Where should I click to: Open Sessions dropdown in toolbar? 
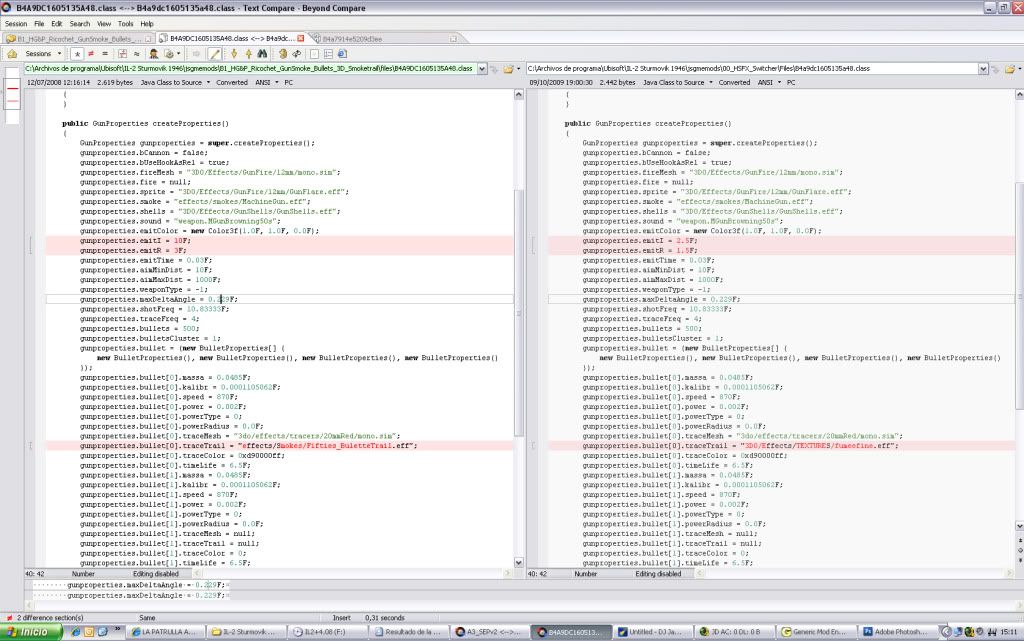click(42, 54)
